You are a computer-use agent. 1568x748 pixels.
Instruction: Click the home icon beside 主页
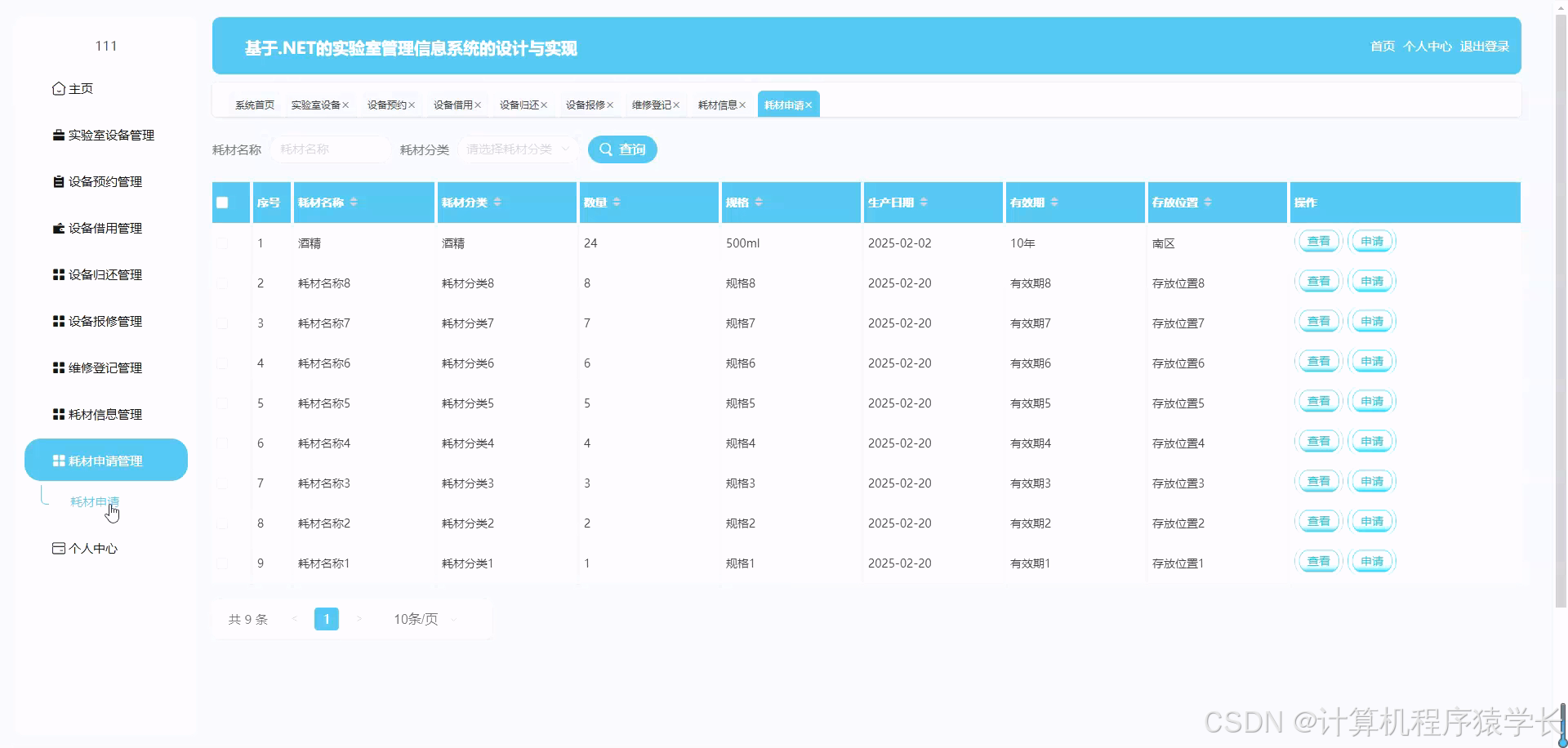pyautogui.click(x=58, y=88)
